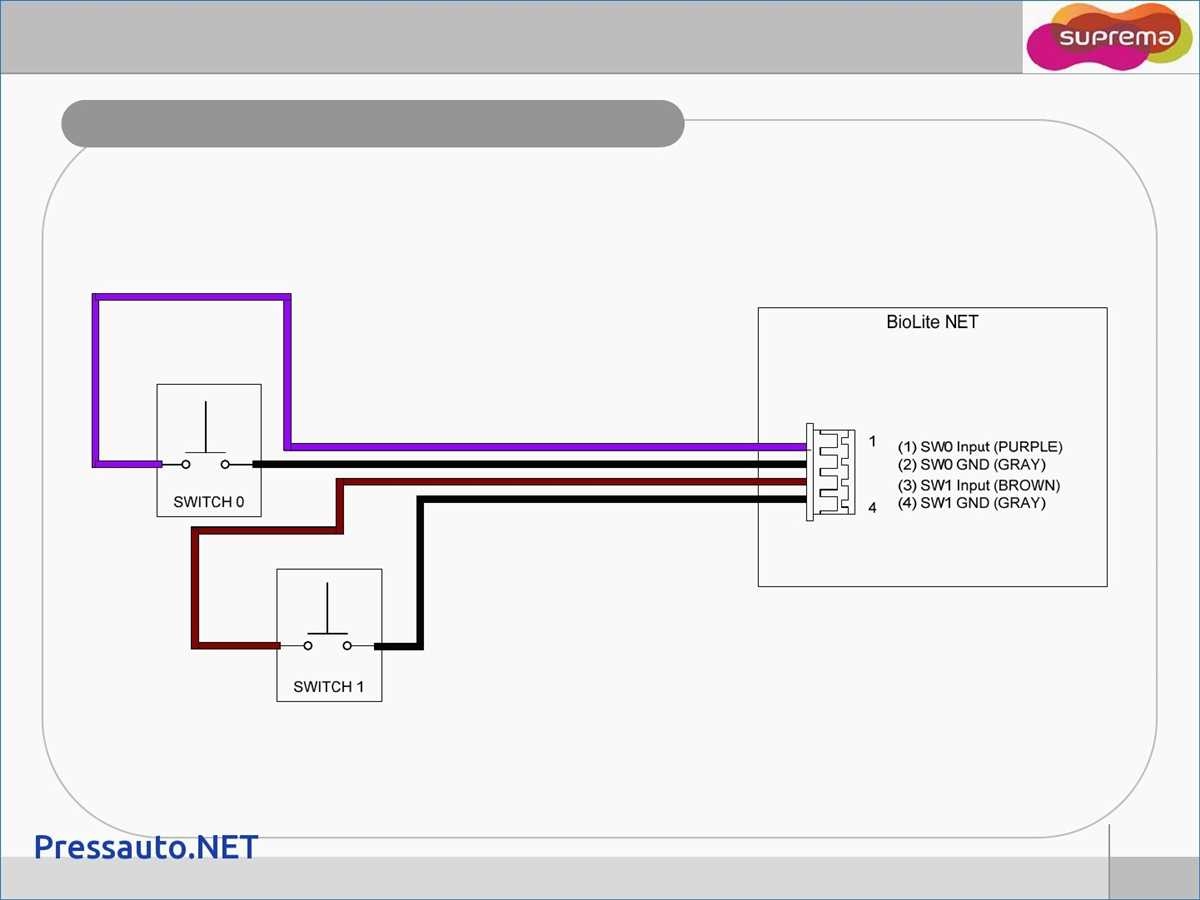Click the SWITCH 1 symbol
Image resolution: width=1200 pixels, height=900 pixels.
328,634
